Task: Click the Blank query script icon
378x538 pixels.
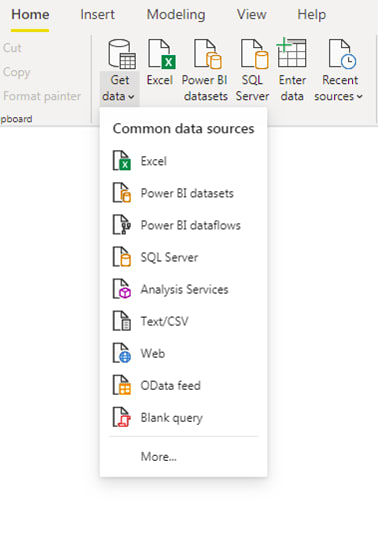Action: click(122, 417)
